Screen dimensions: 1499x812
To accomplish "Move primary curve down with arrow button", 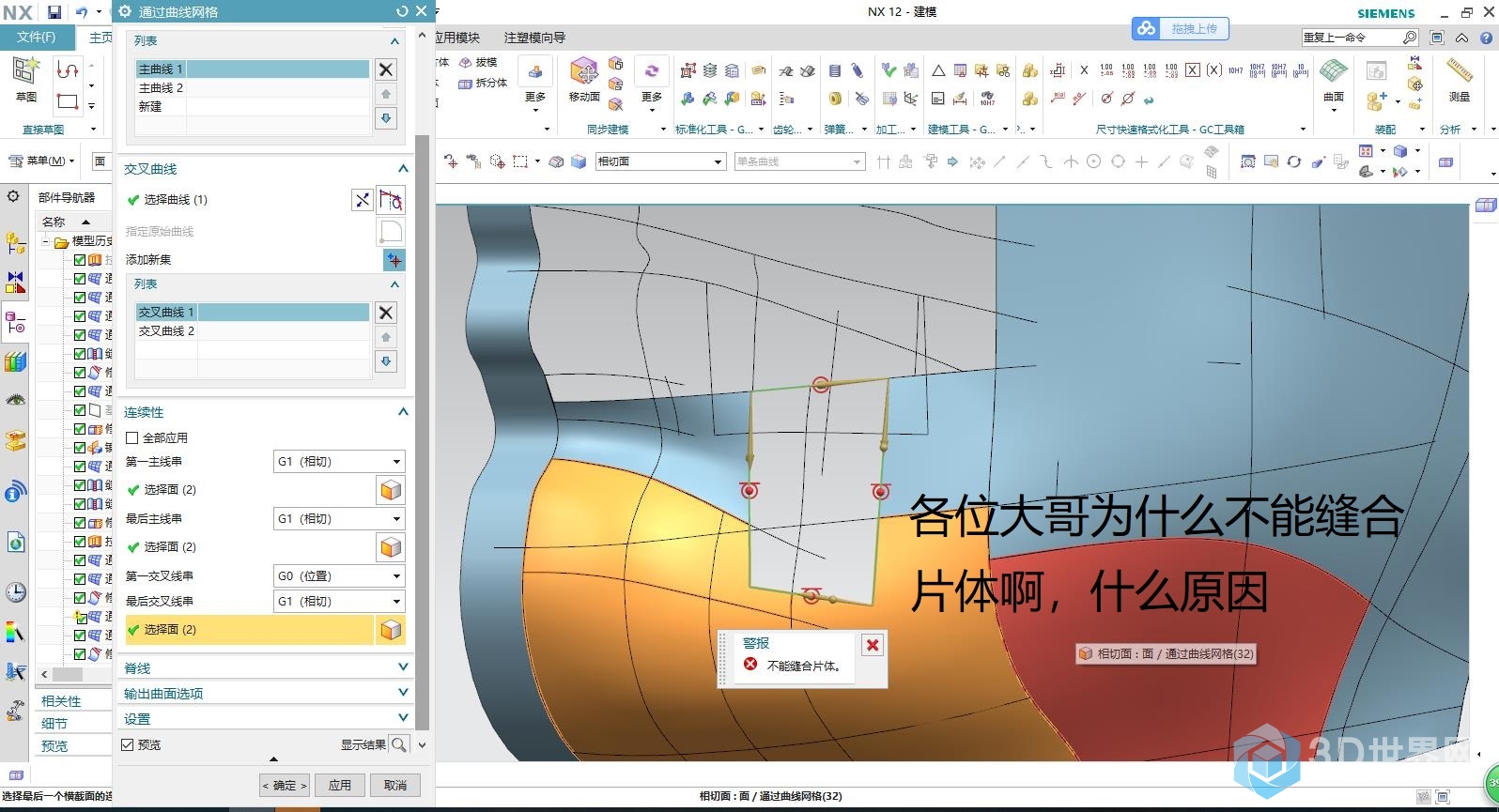I will pos(386,118).
